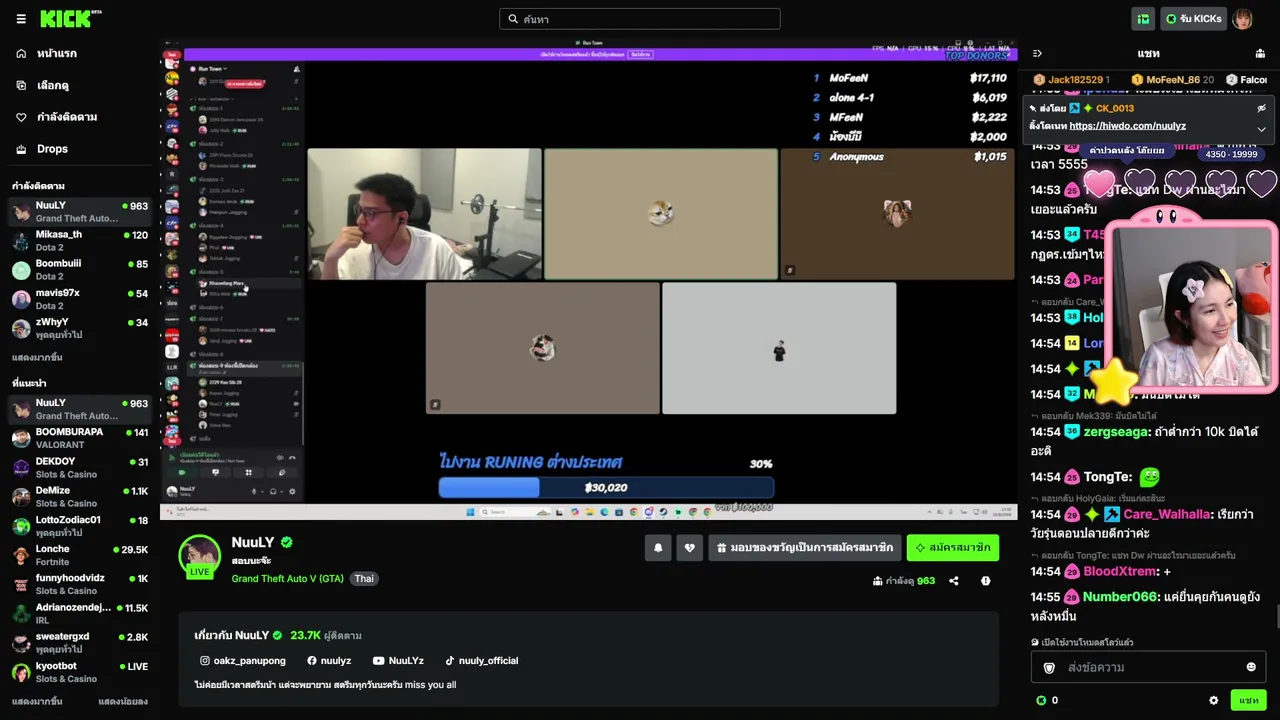This screenshot has width=1280, height=720.
Task: Hide the pinned chat message
Action: [1261, 108]
